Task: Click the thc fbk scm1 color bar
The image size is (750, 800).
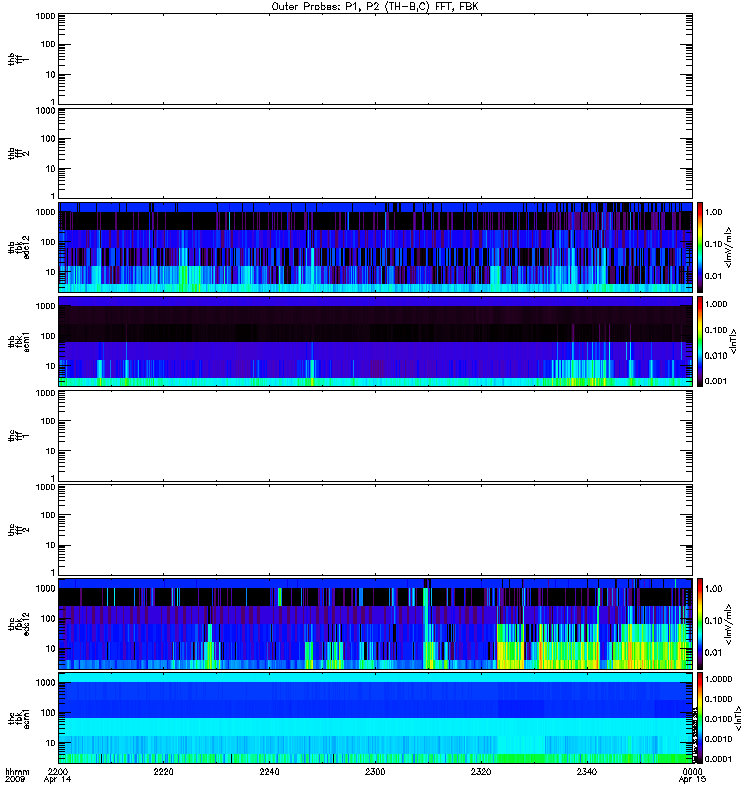Action: point(700,718)
